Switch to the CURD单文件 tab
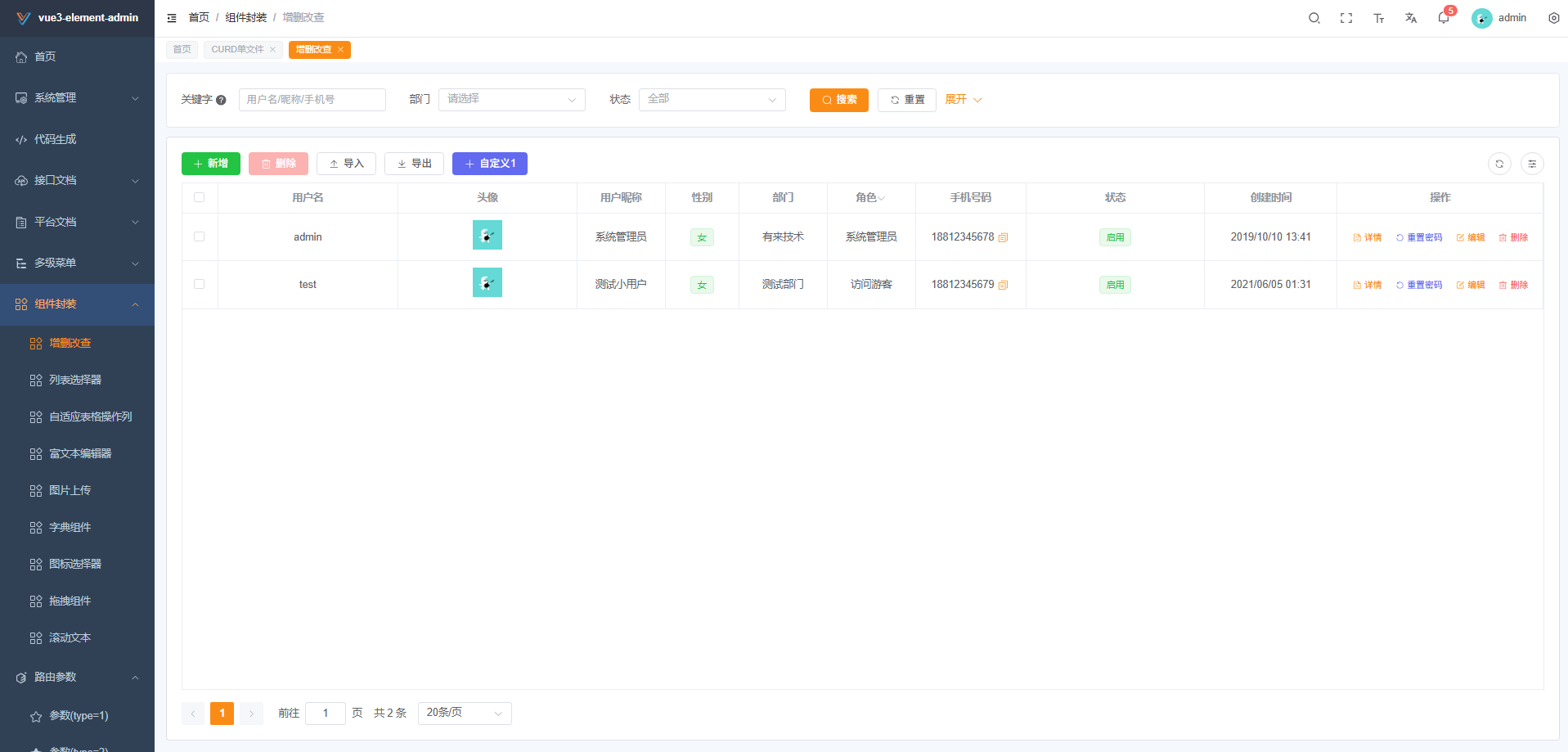1568x752 pixels. [237, 49]
